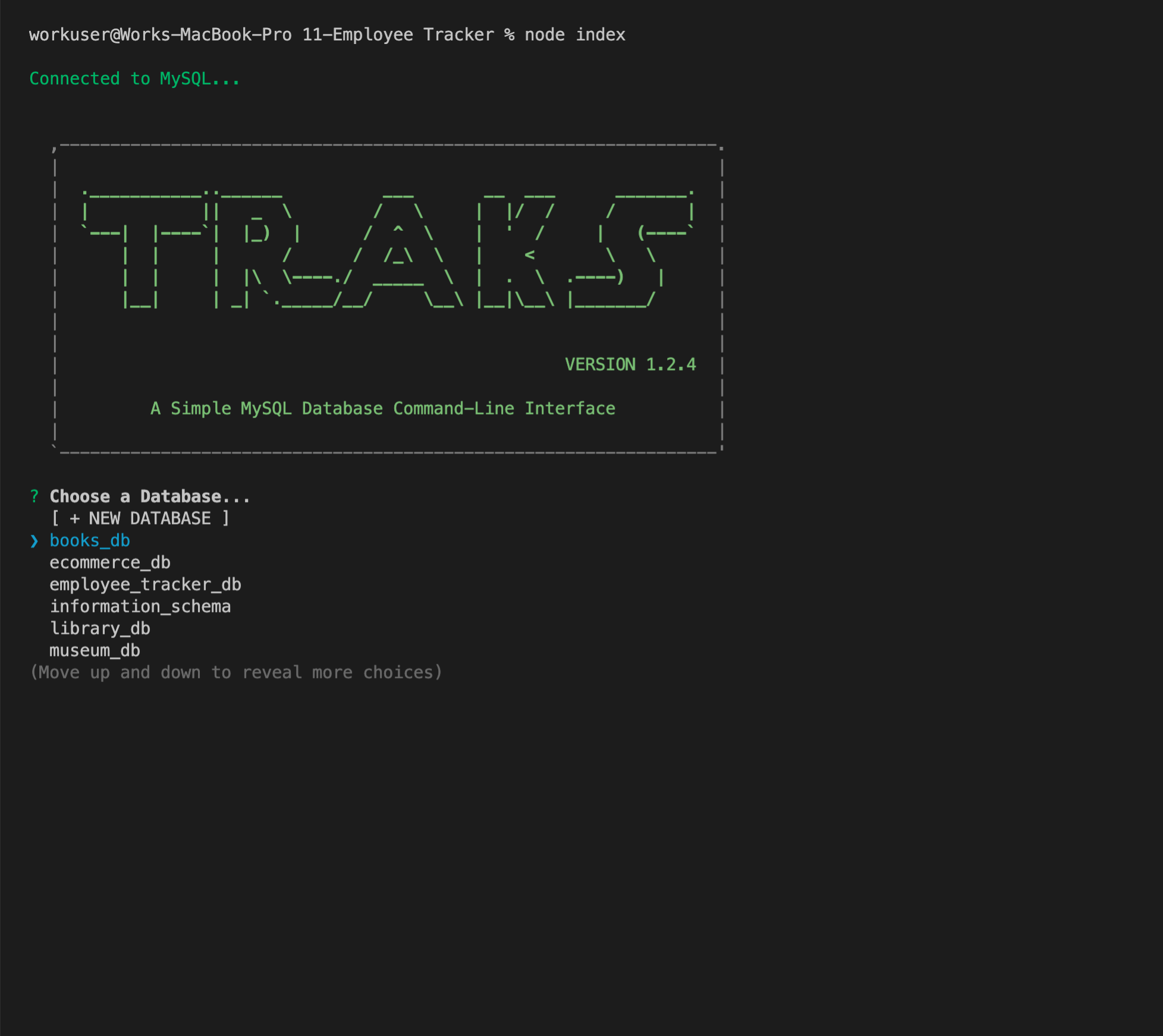The image size is (1163, 1036).
Task: Pick the information_schema database
Action: point(140,607)
